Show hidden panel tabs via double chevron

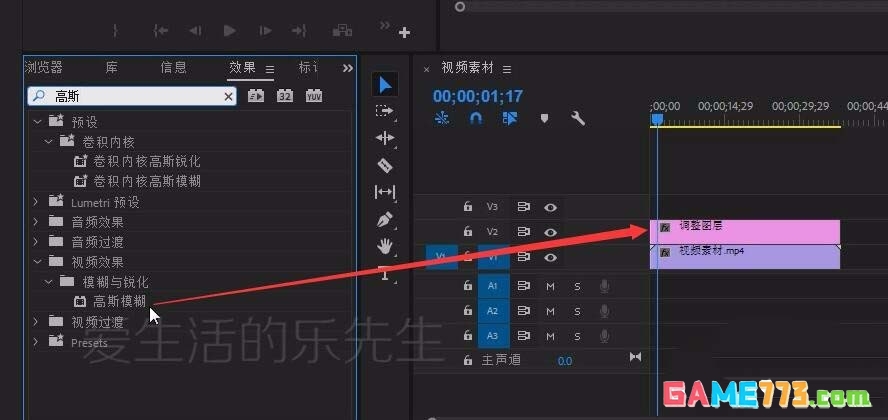[348, 68]
